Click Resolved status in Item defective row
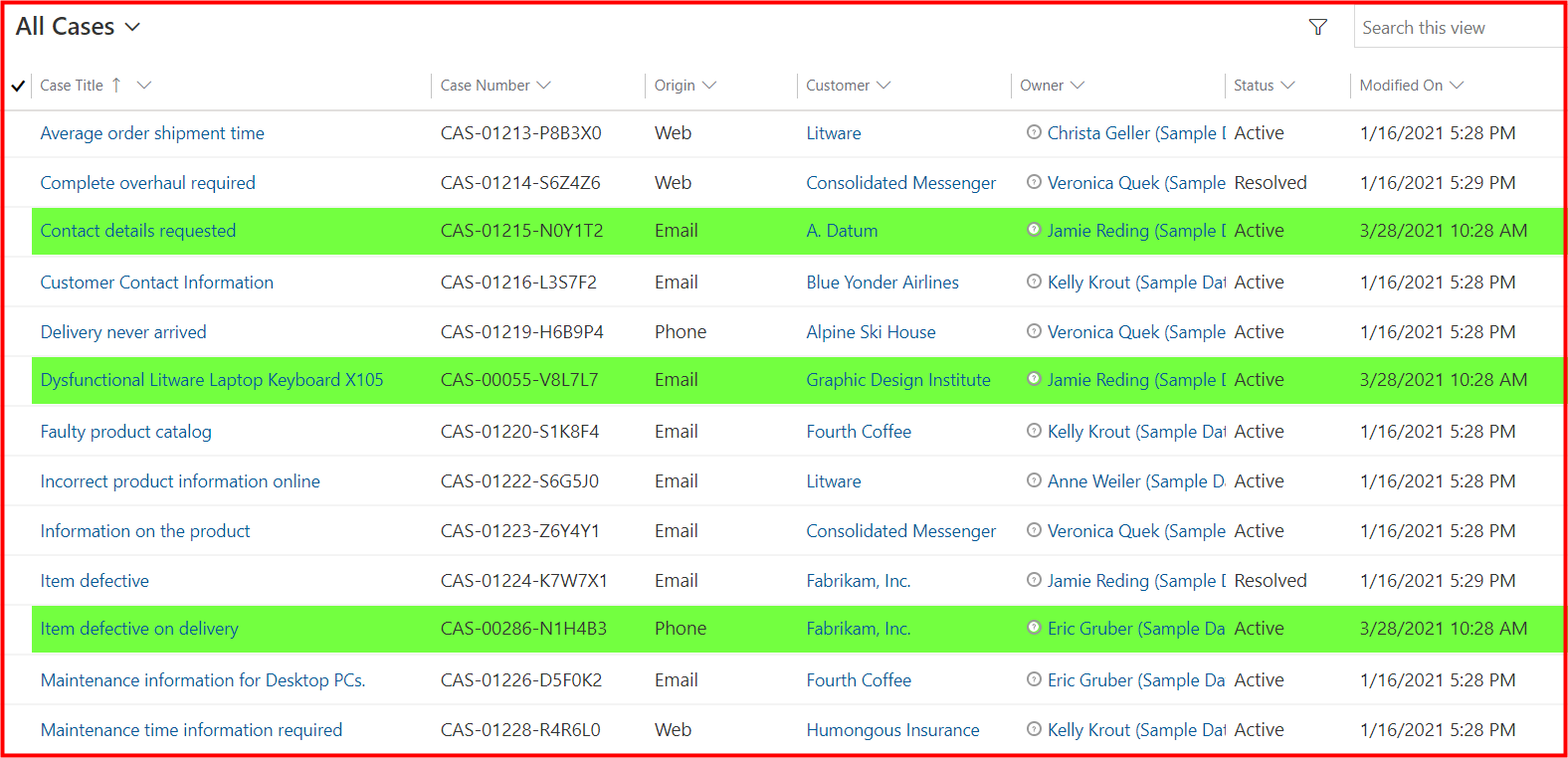This screenshot has width=1568, height=758. (x=1271, y=581)
